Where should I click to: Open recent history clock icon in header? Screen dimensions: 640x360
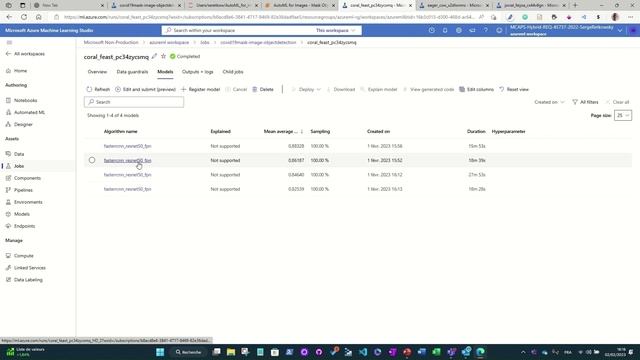click(x=431, y=30)
